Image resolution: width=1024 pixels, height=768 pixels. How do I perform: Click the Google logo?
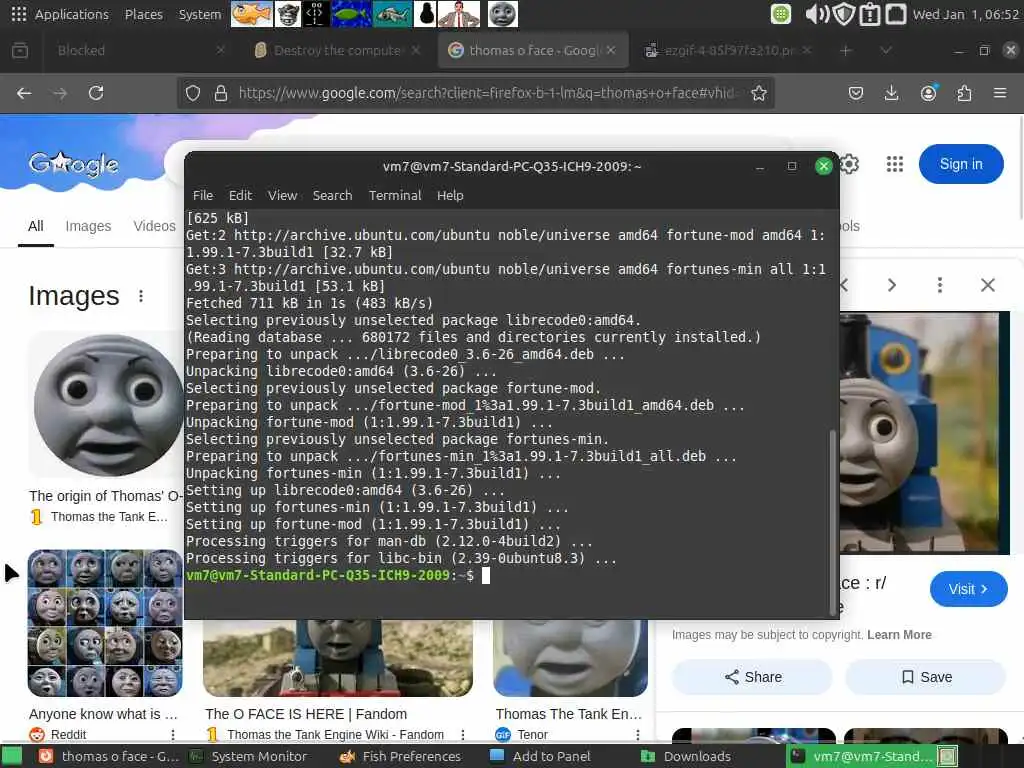[73, 165]
